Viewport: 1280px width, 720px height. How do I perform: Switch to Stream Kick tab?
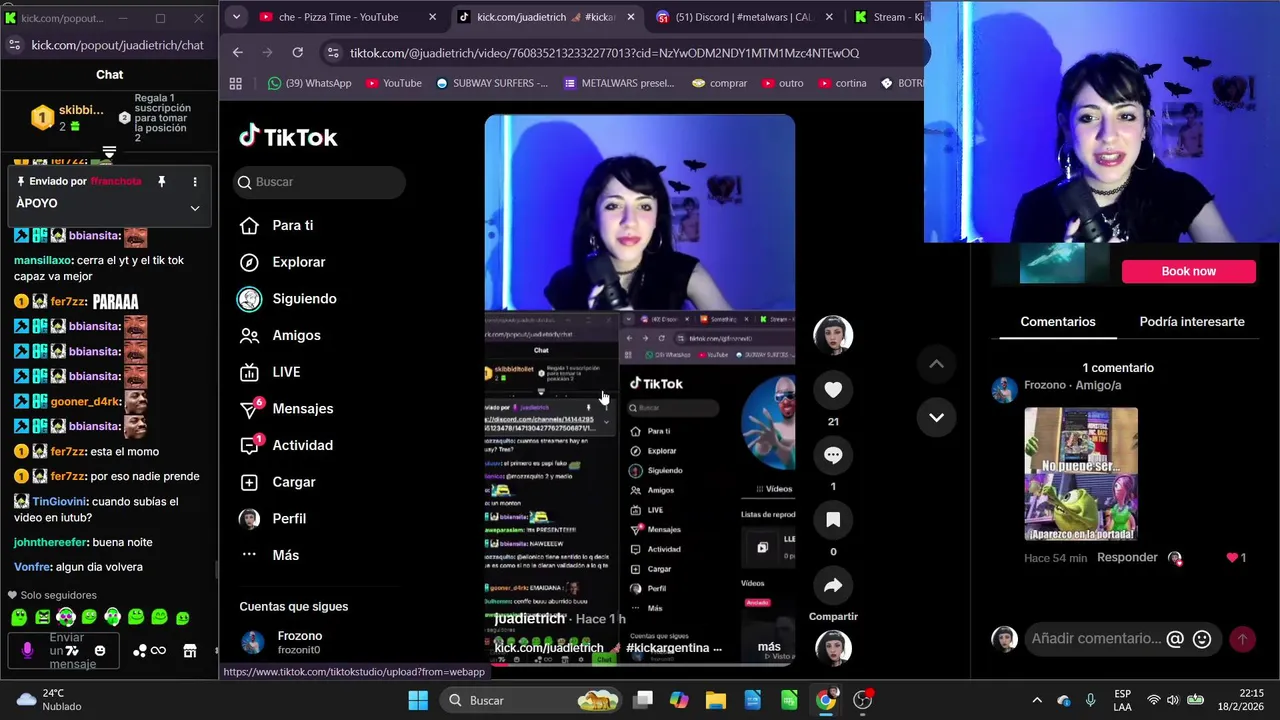[x=888, y=17]
